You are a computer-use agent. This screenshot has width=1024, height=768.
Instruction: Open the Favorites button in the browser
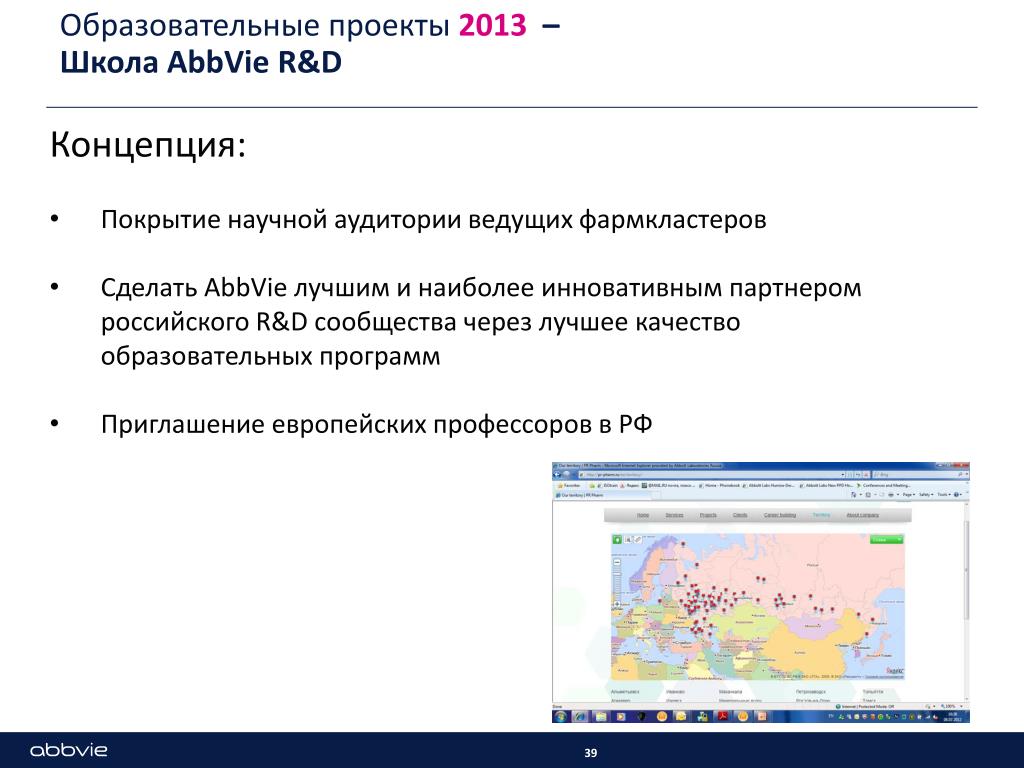(569, 486)
